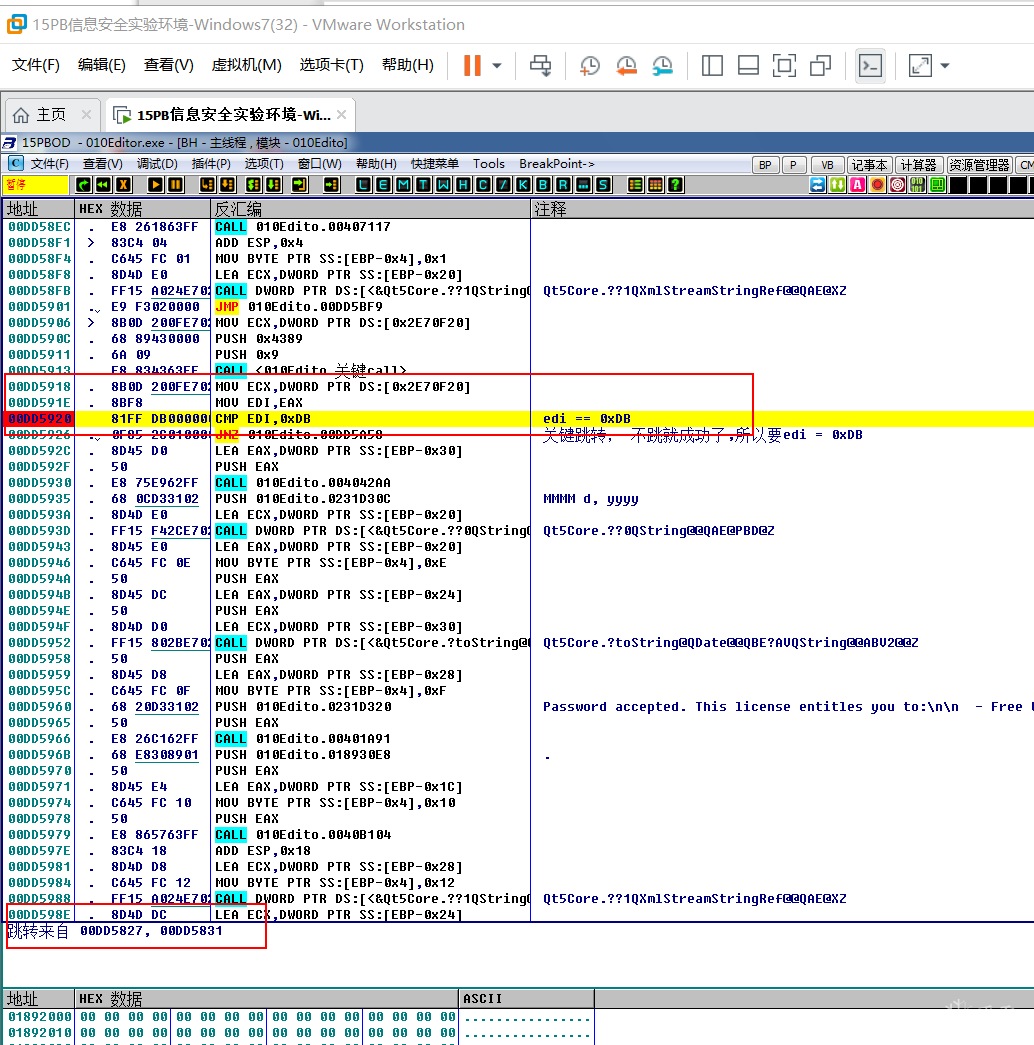Click the blue swap arrows plugin icon
The image size is (1034, 1045).
pos(817,185)
